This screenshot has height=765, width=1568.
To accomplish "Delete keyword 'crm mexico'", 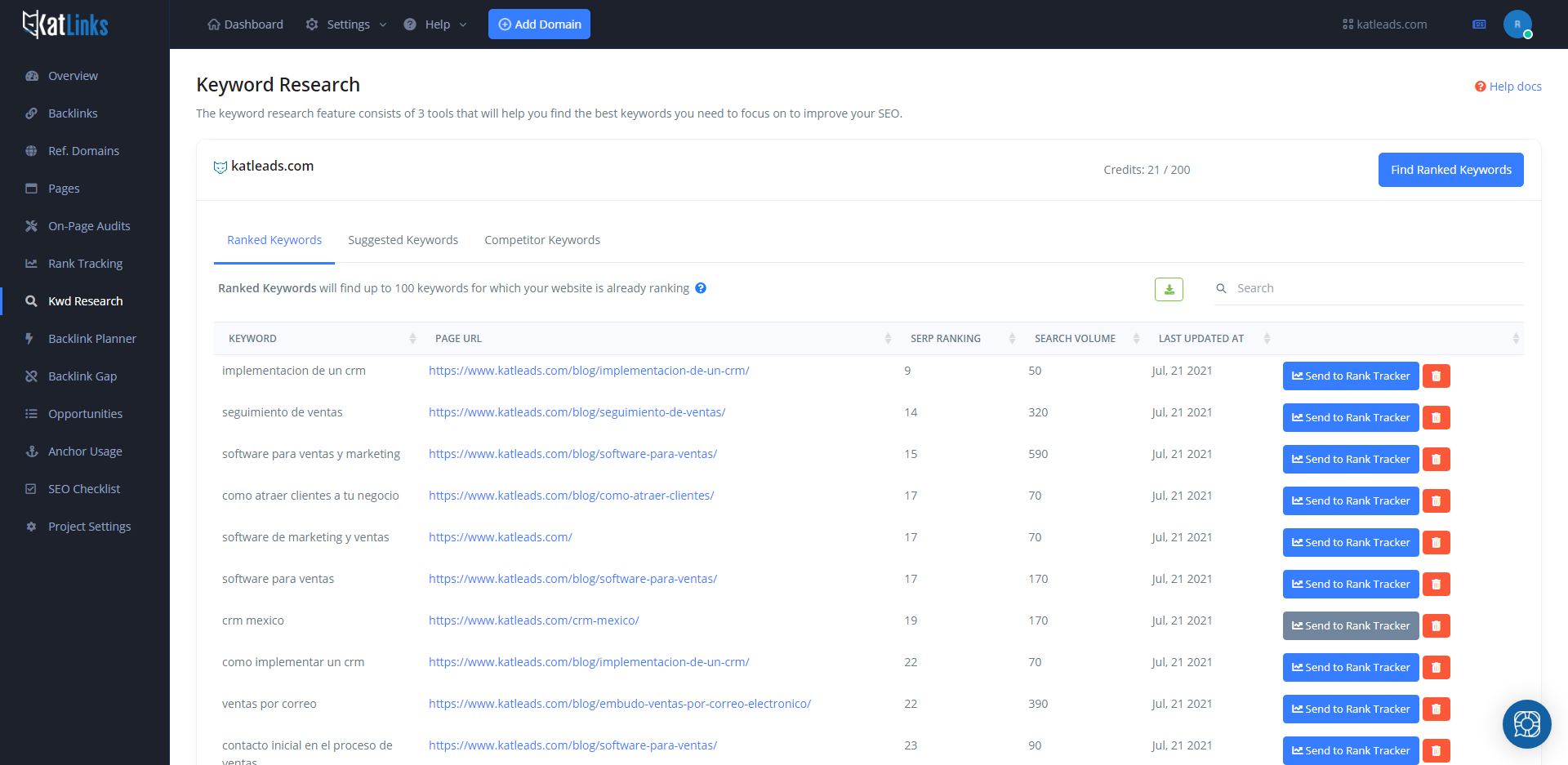I will [x=1436, y=626].
